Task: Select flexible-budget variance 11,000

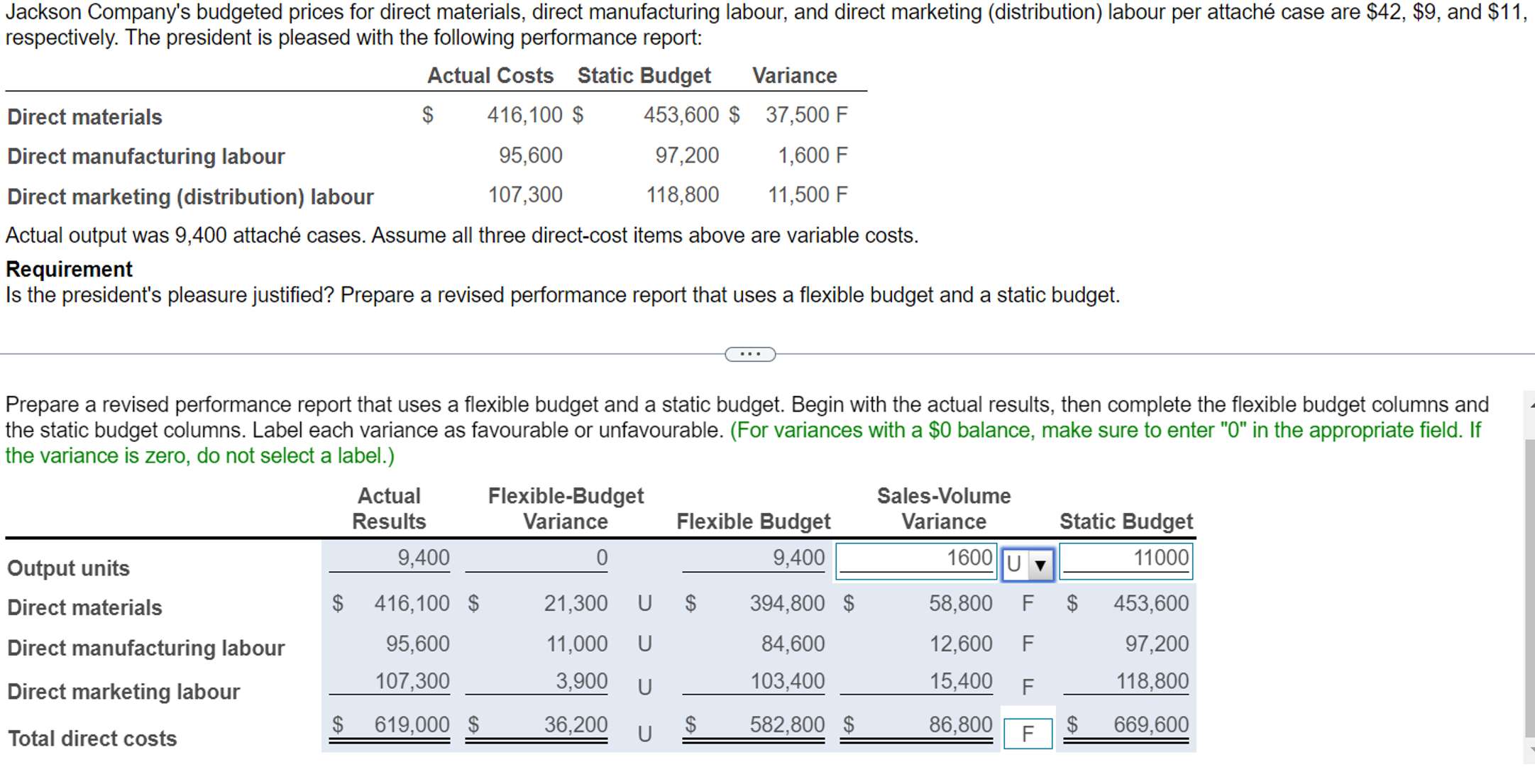Action: tap(576, 644)
